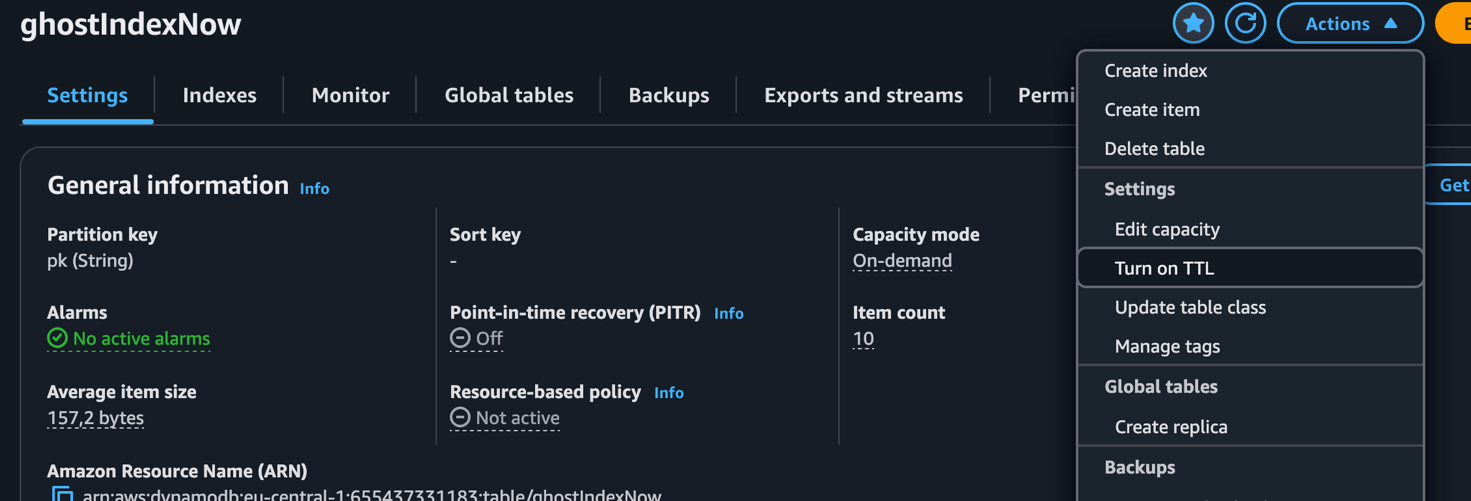Image resolution: width=1471 pixels, height=501 pixels.
Task: Click the refresh table icon button
Action: (1245, 23)
